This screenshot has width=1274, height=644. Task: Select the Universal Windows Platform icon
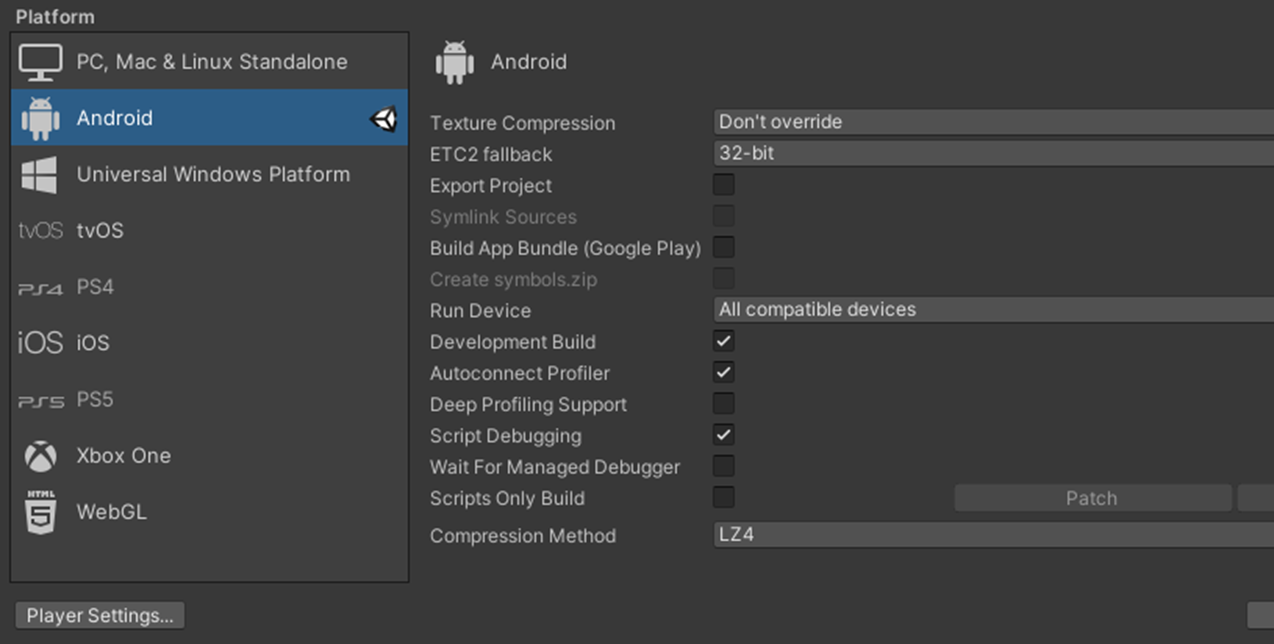click(x=40, y=174)
